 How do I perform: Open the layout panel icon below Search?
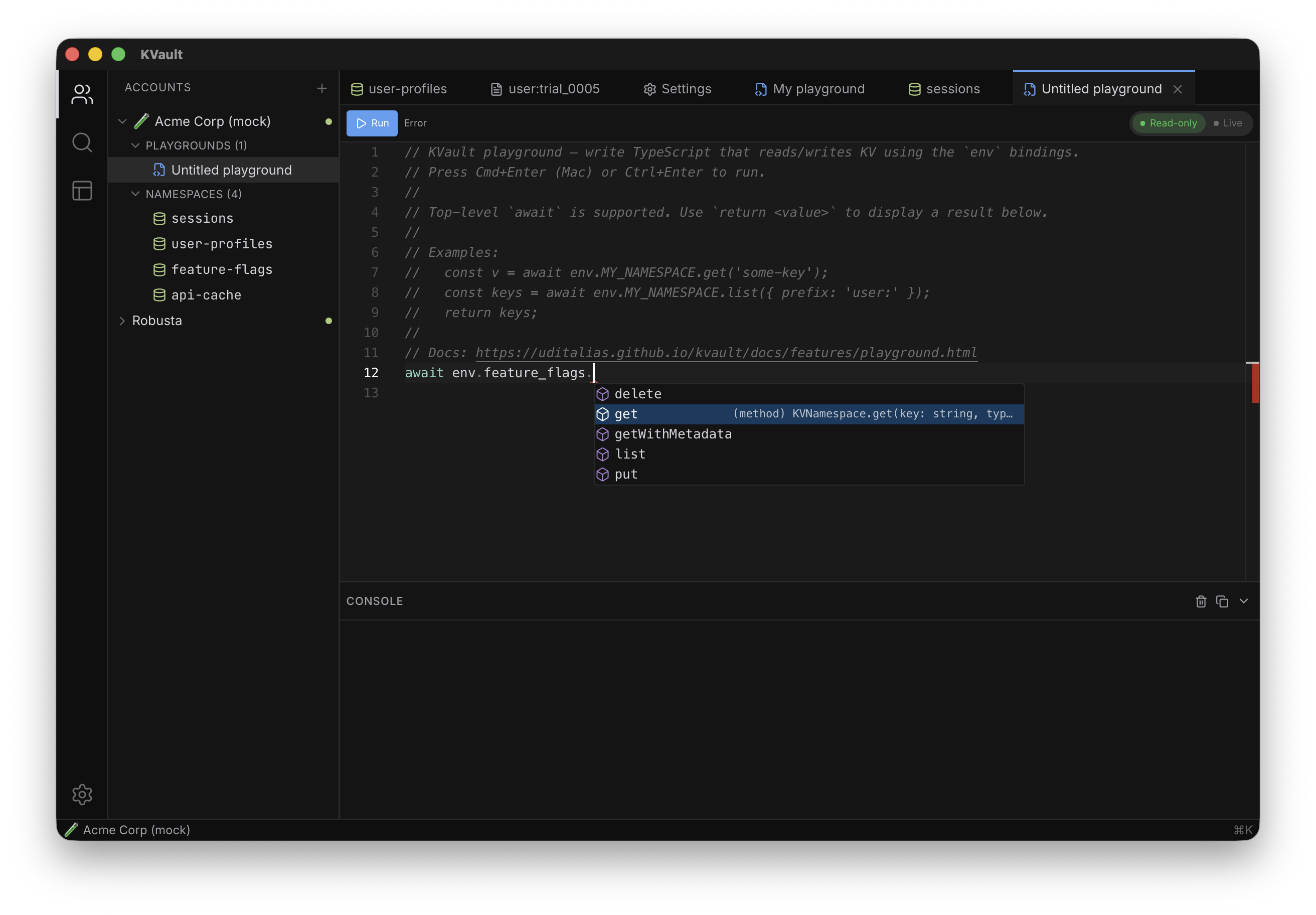tap(82, 191)
